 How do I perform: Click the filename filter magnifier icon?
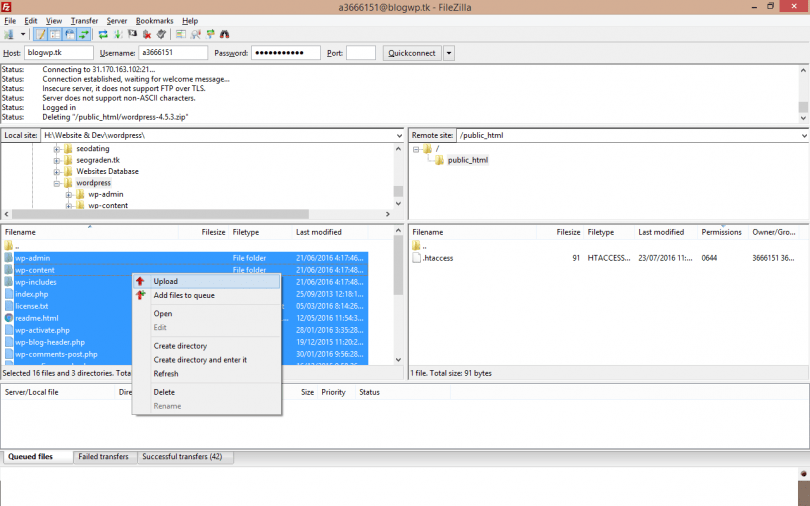click(x=196, y=34)
